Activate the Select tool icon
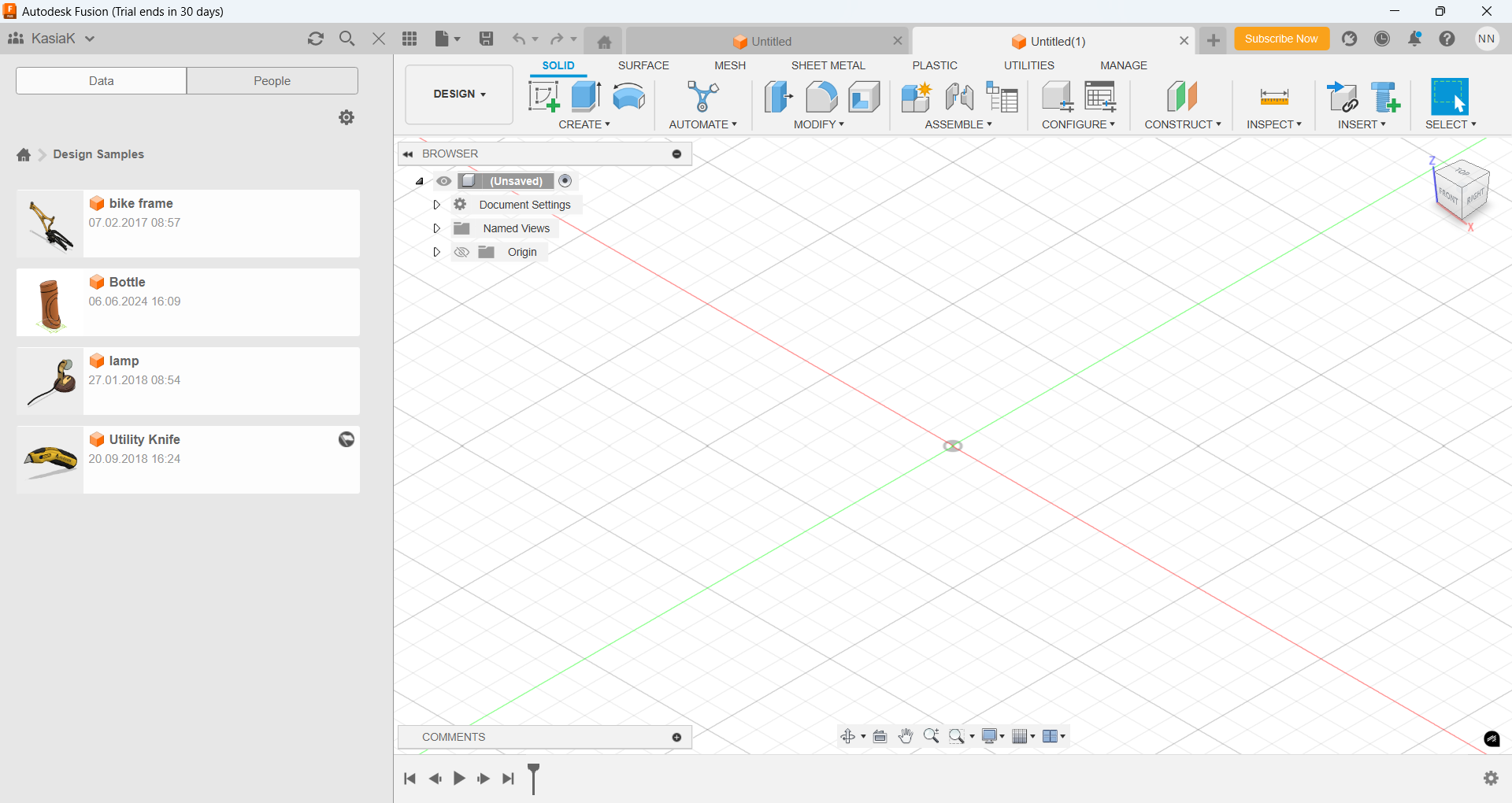 pos(1450,97)
